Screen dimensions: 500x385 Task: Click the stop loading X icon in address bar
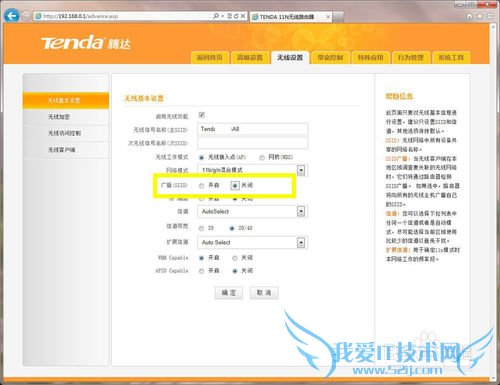pyautogui.click(x=243, y=16)
